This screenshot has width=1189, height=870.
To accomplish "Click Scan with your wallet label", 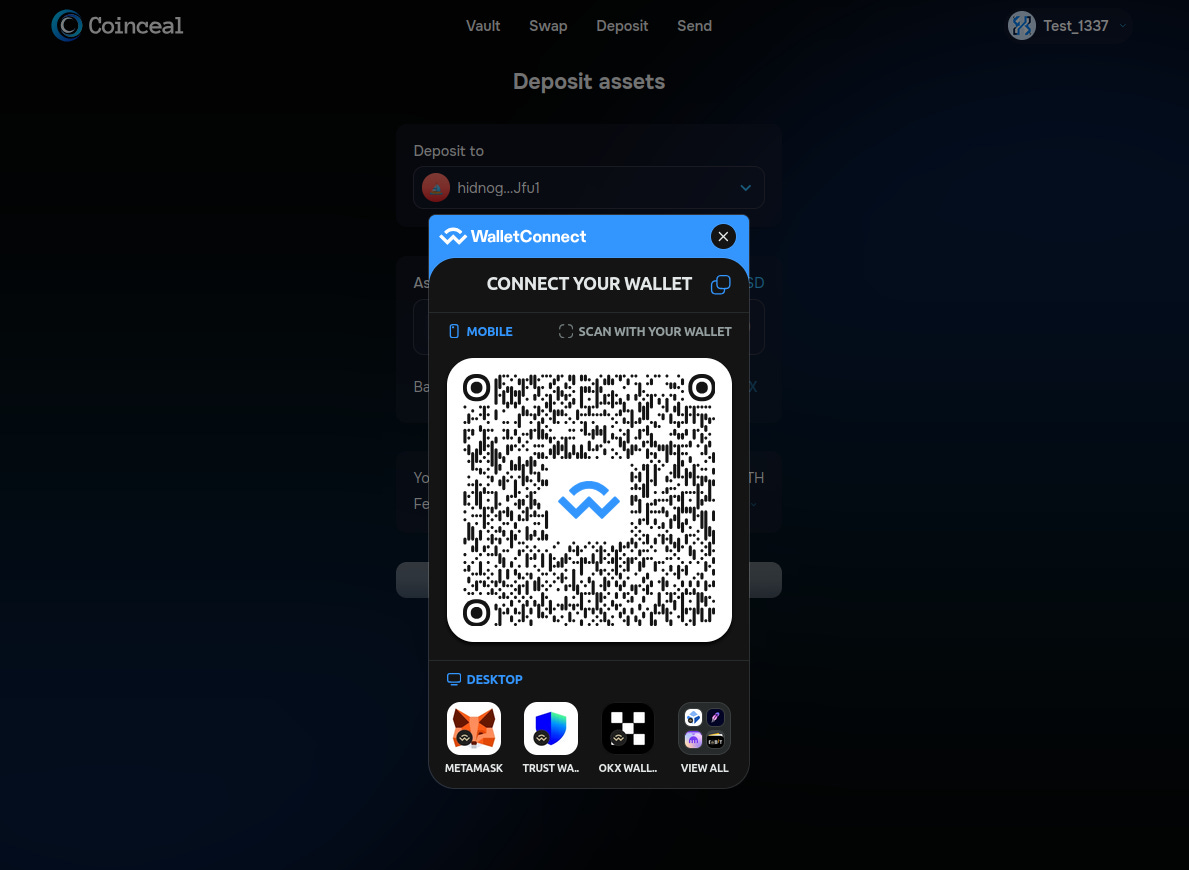I will [645, 331].
